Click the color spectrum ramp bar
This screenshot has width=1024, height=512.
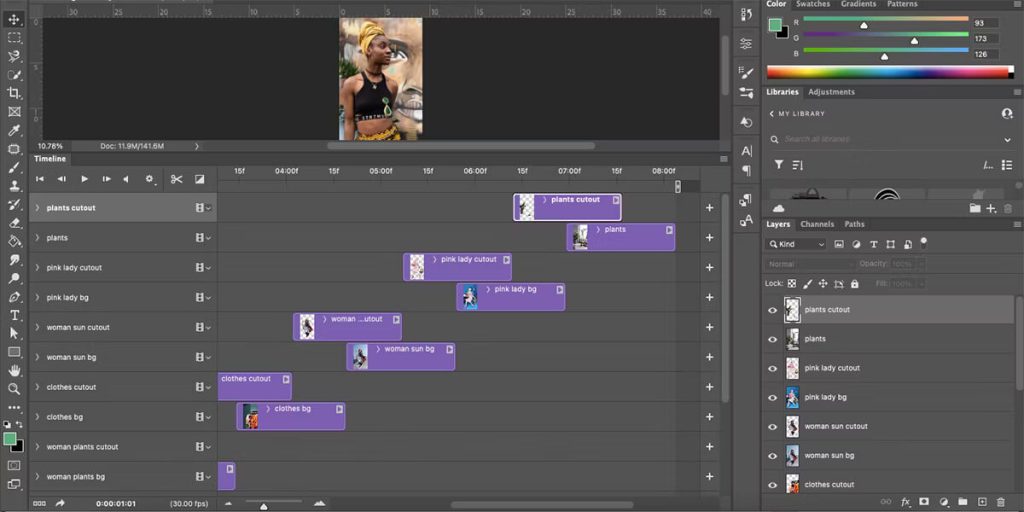click(x=889, y=72)
